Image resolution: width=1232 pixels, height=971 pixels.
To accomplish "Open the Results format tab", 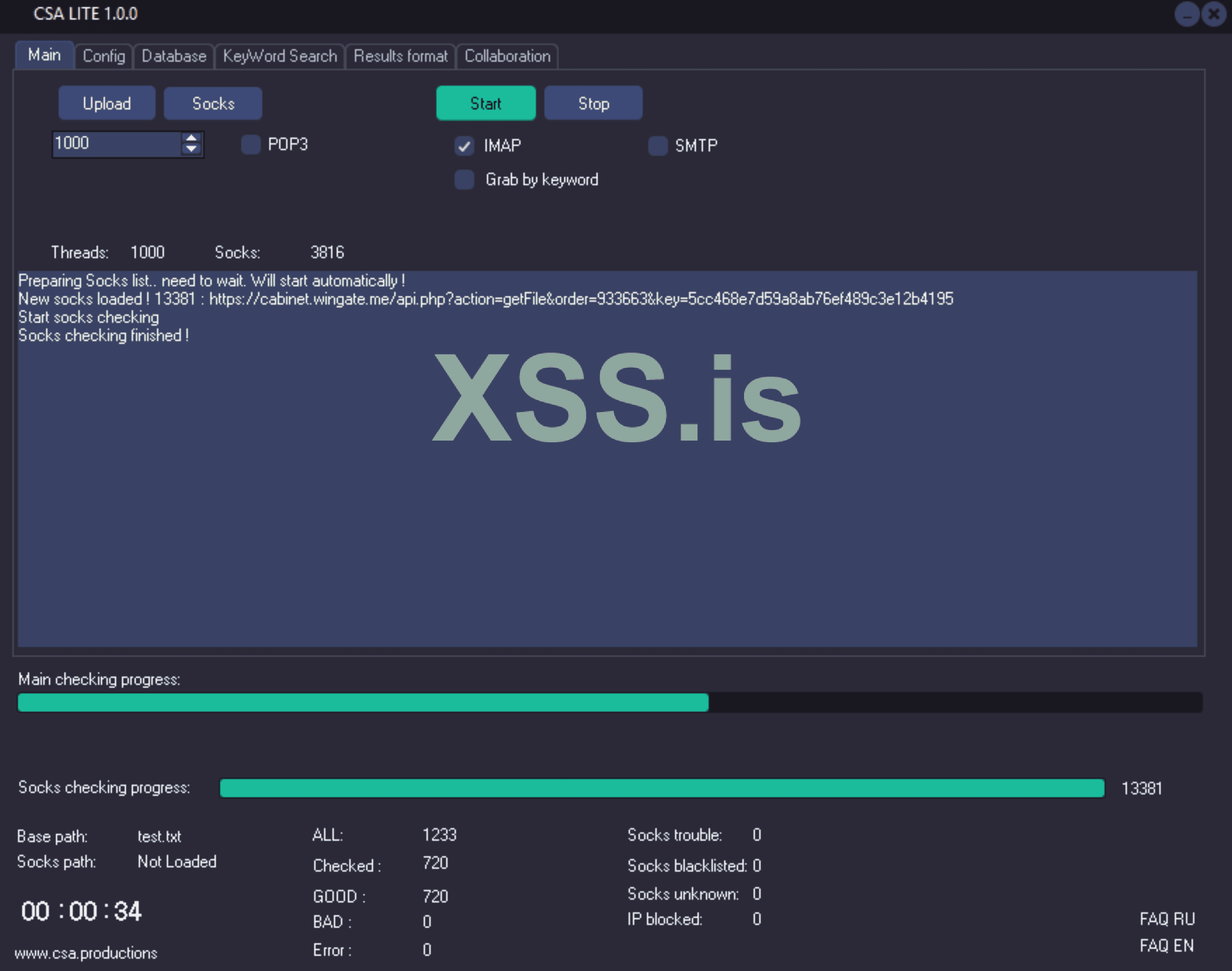I will pyautogui.click(x=400, y=56).
